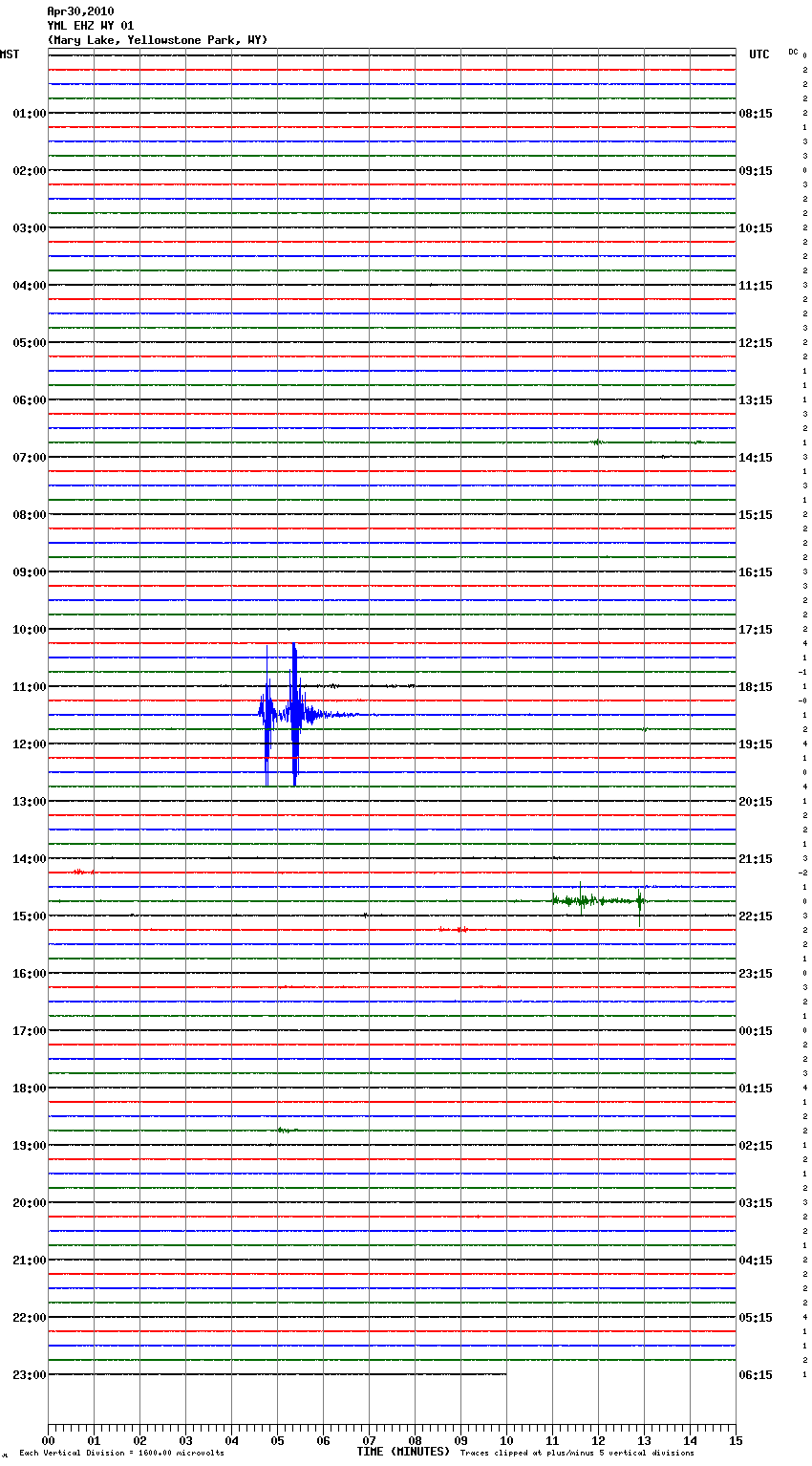
Task: Select the 23:00 MST time label
Action: (29, 1375)
